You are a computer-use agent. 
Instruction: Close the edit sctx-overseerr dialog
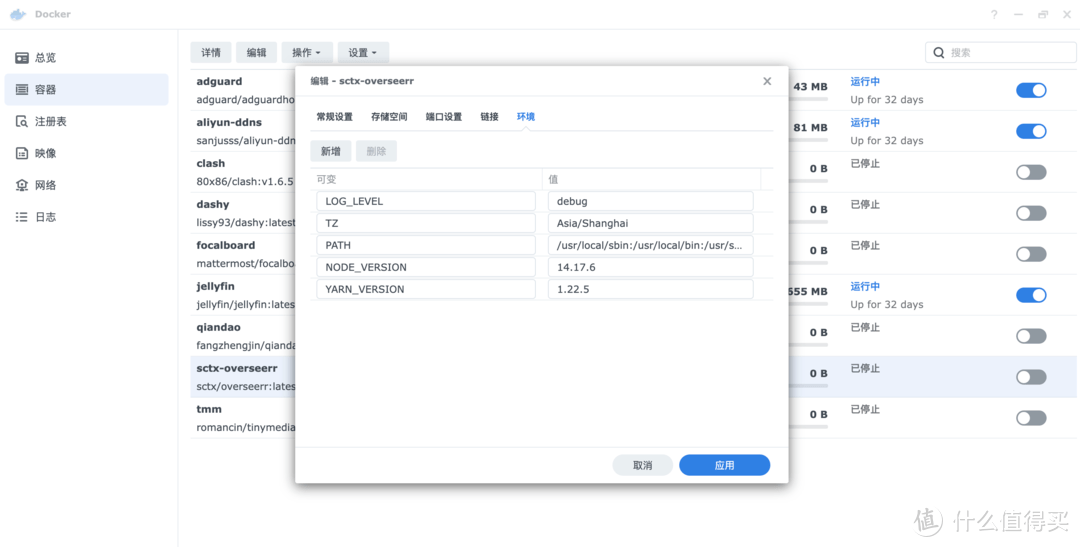[767, 81]
